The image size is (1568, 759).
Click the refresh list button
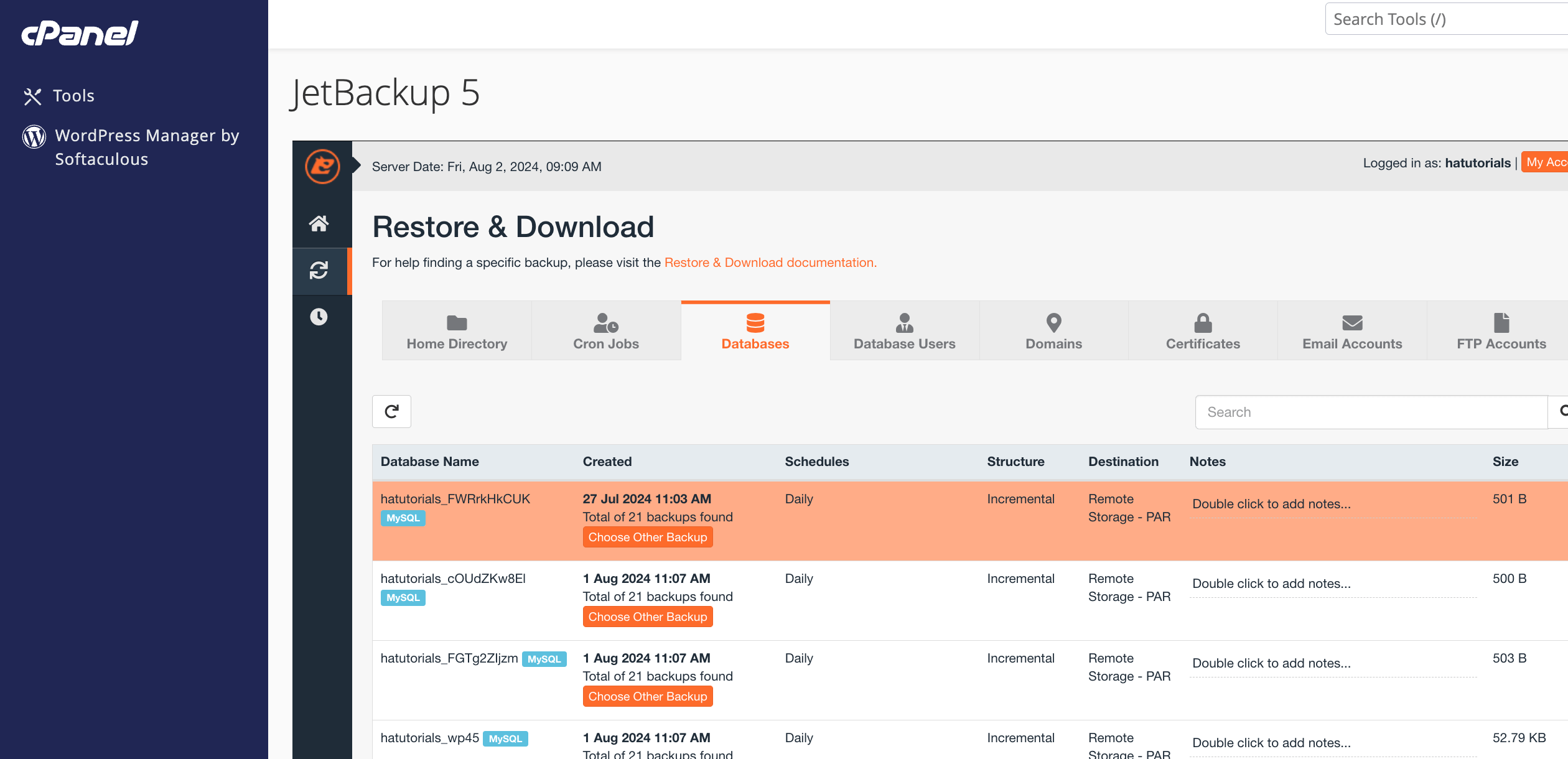[x=391, y=412]
